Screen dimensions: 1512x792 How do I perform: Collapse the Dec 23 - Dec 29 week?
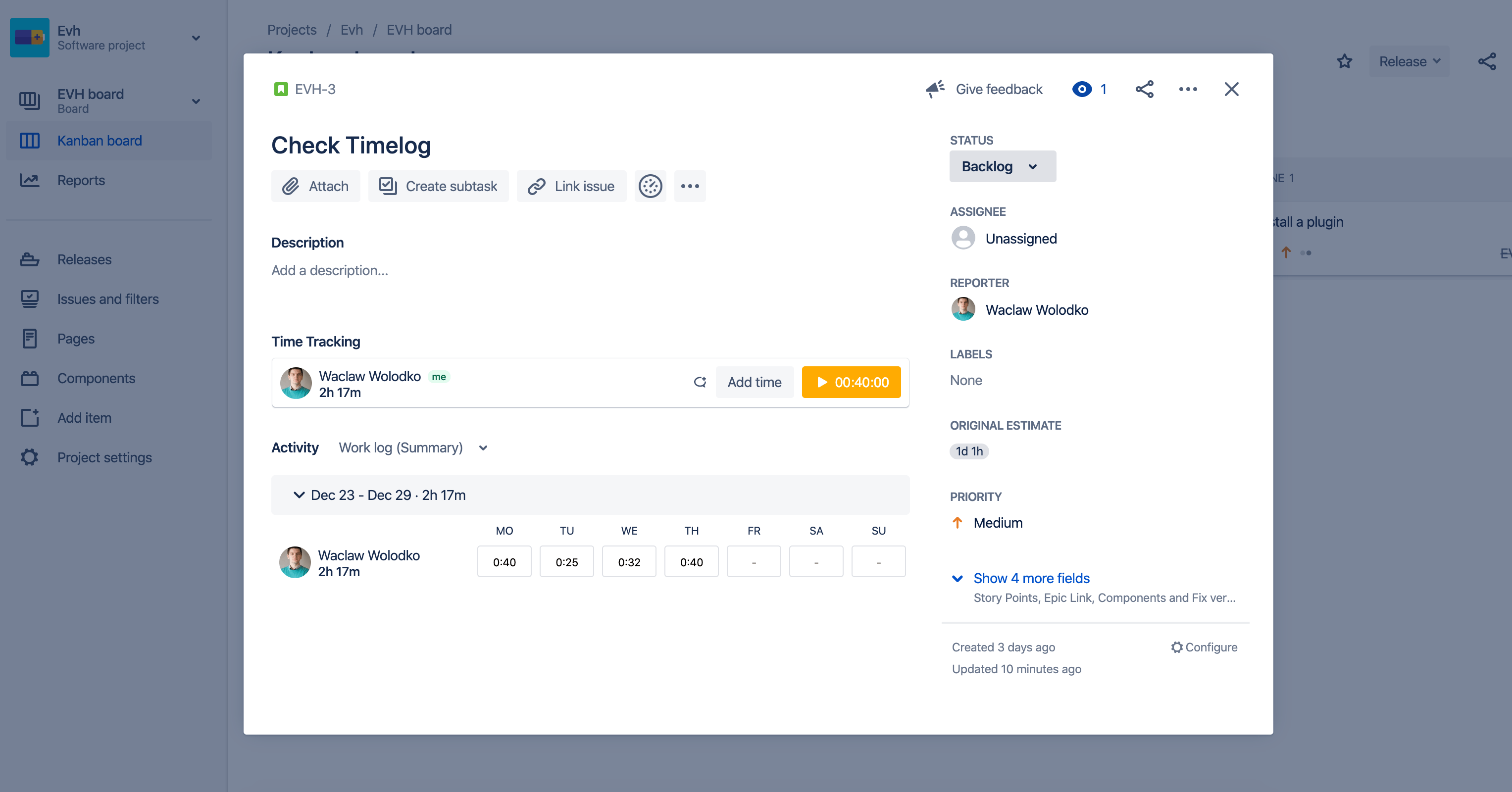coord(299,495)
